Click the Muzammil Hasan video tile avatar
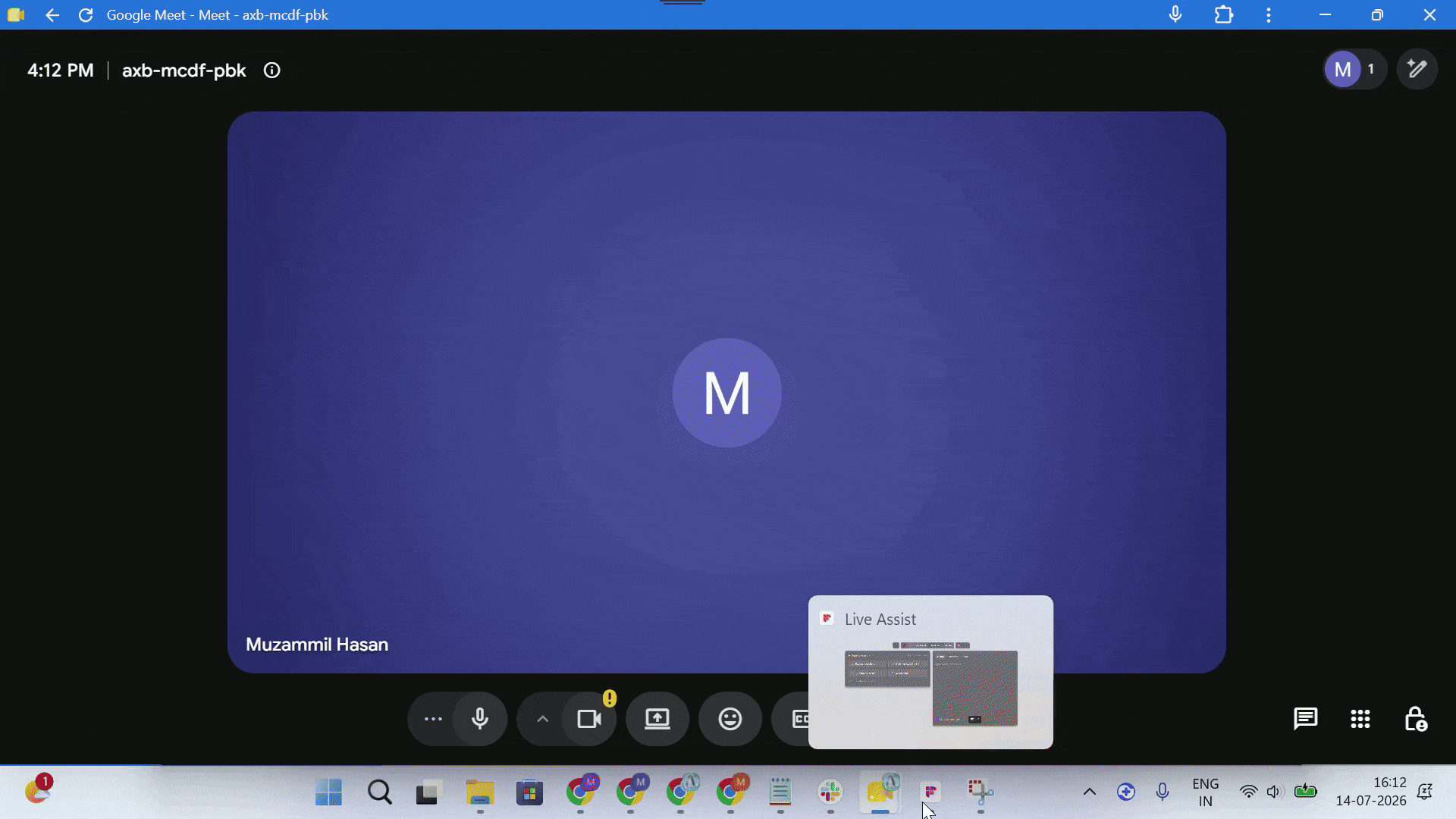Image resolution: width=1456 pixels, height=819 pixels. (726, 392)
